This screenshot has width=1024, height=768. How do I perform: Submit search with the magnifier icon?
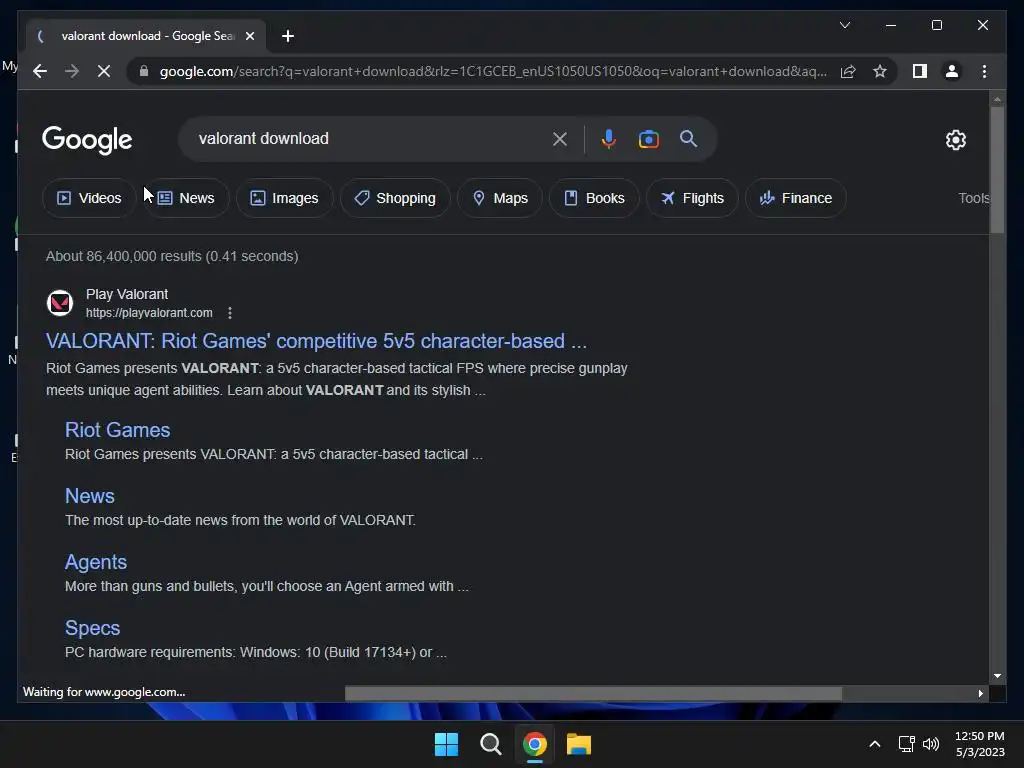688,138
